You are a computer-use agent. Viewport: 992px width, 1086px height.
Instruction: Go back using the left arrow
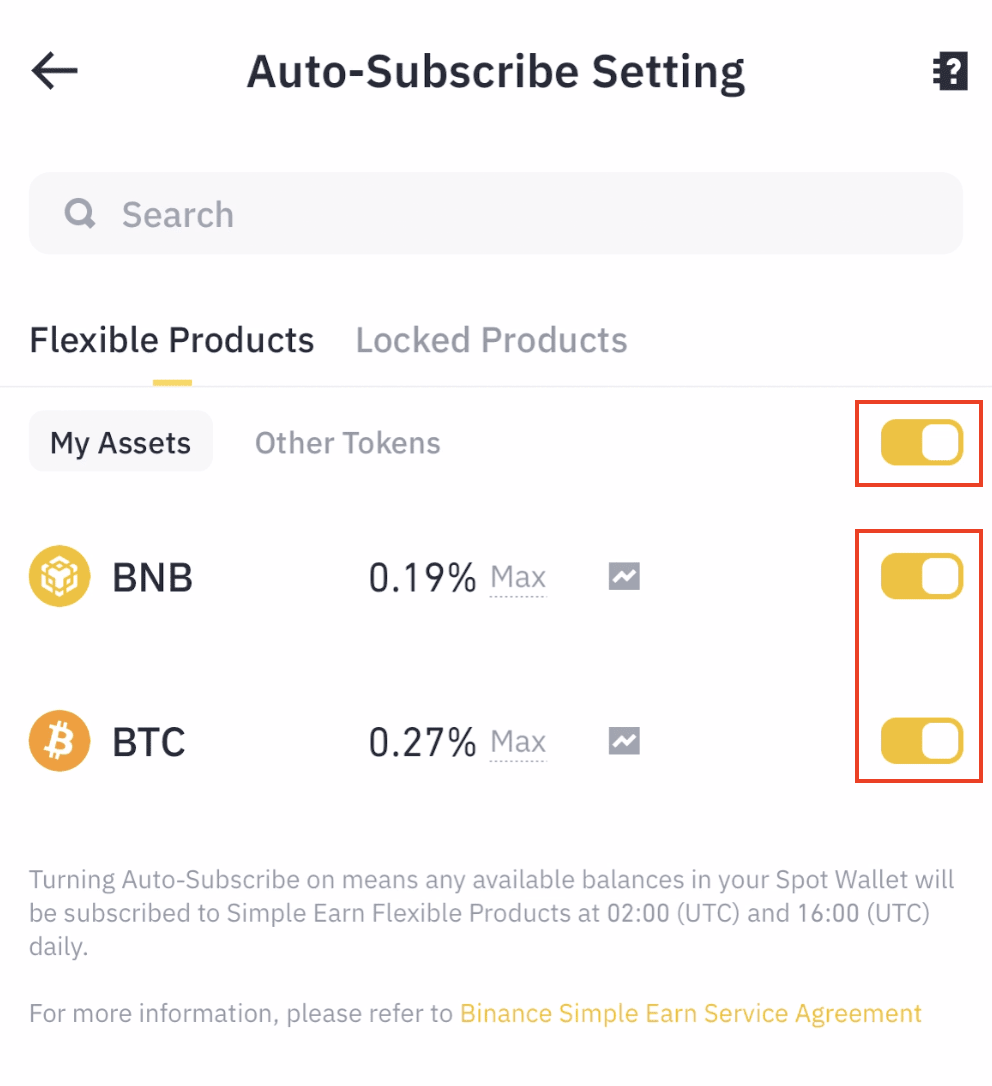click(x=55, y=71)
